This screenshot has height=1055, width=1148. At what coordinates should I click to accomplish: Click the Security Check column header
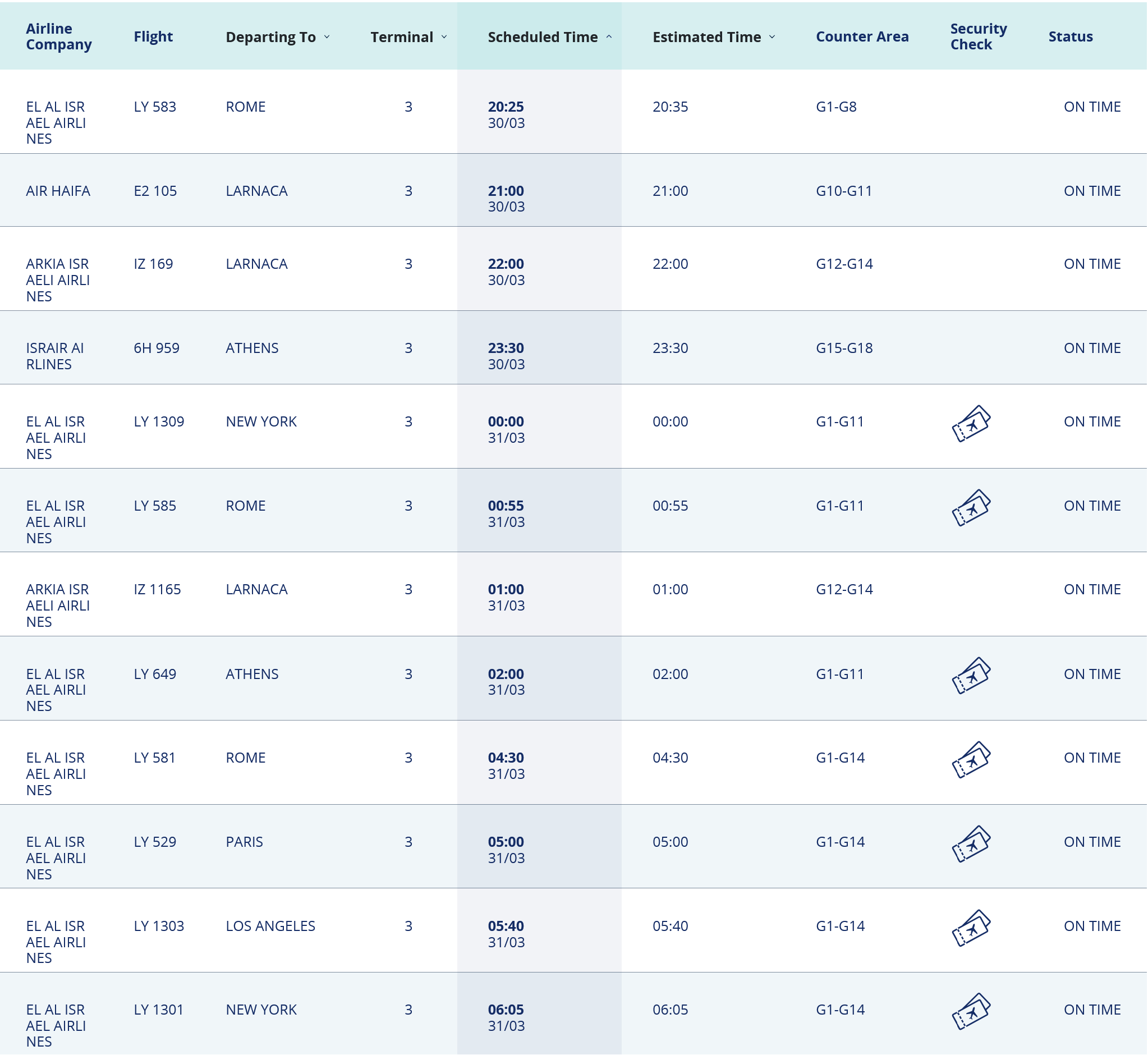pyautogui.click(x=979, y=36)
